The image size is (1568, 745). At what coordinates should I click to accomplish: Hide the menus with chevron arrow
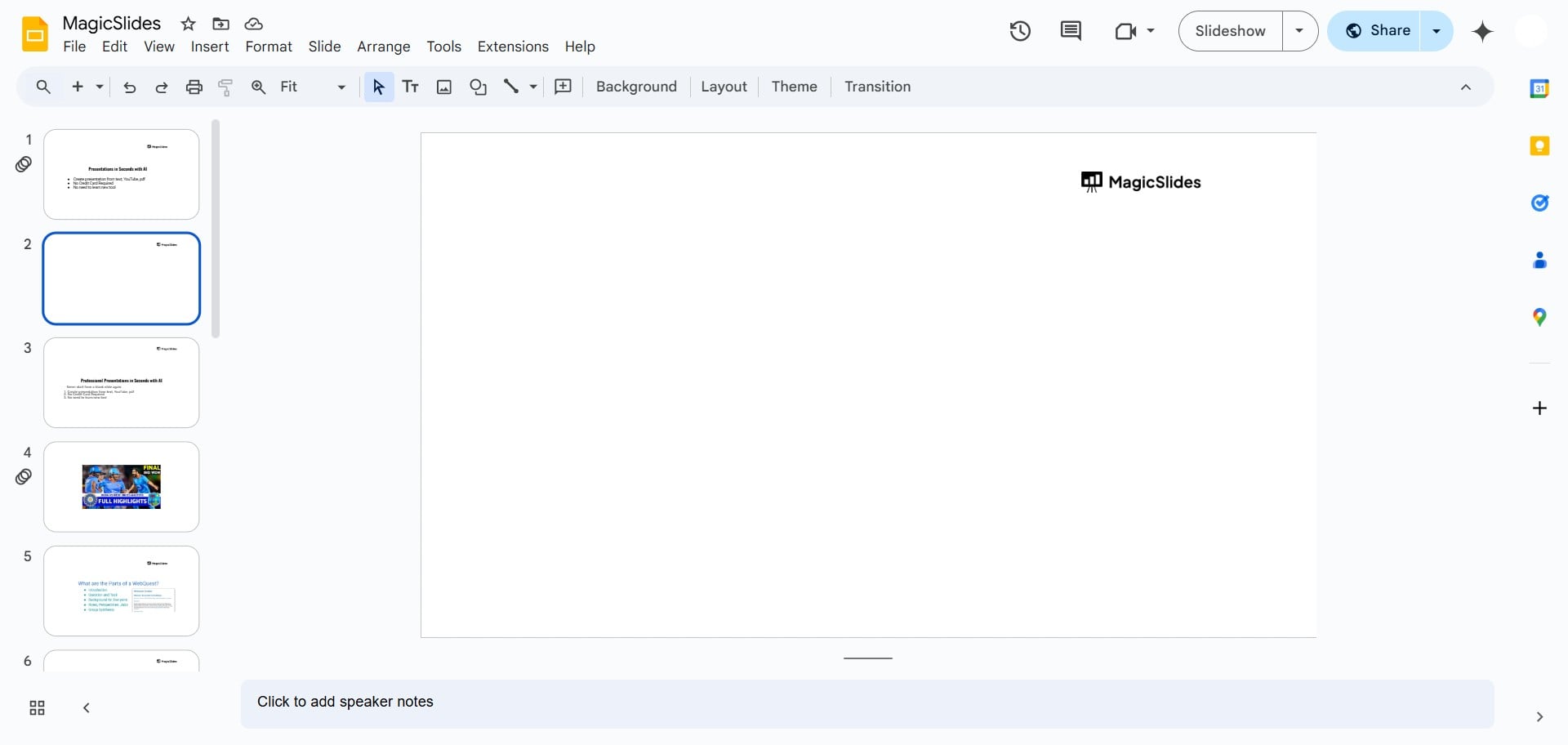(1465, 87)
